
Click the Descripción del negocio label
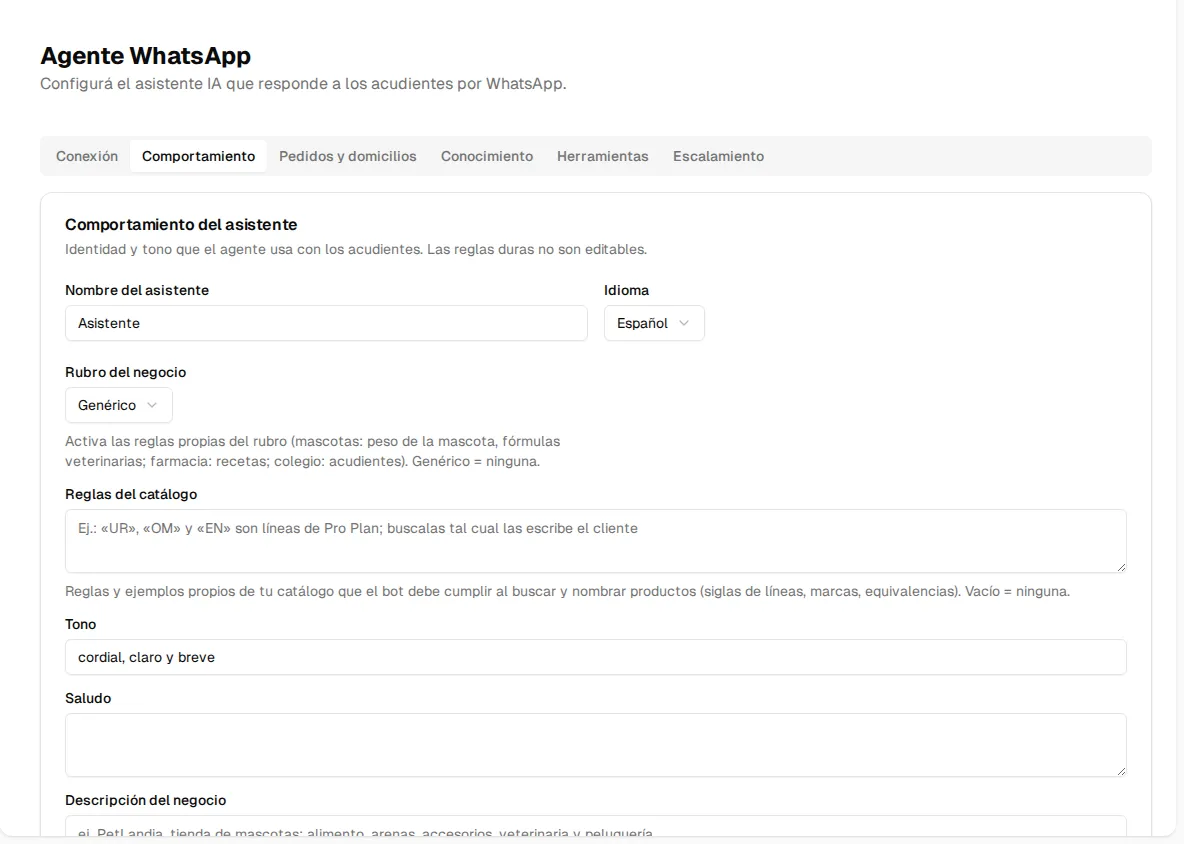click(146, 800)
